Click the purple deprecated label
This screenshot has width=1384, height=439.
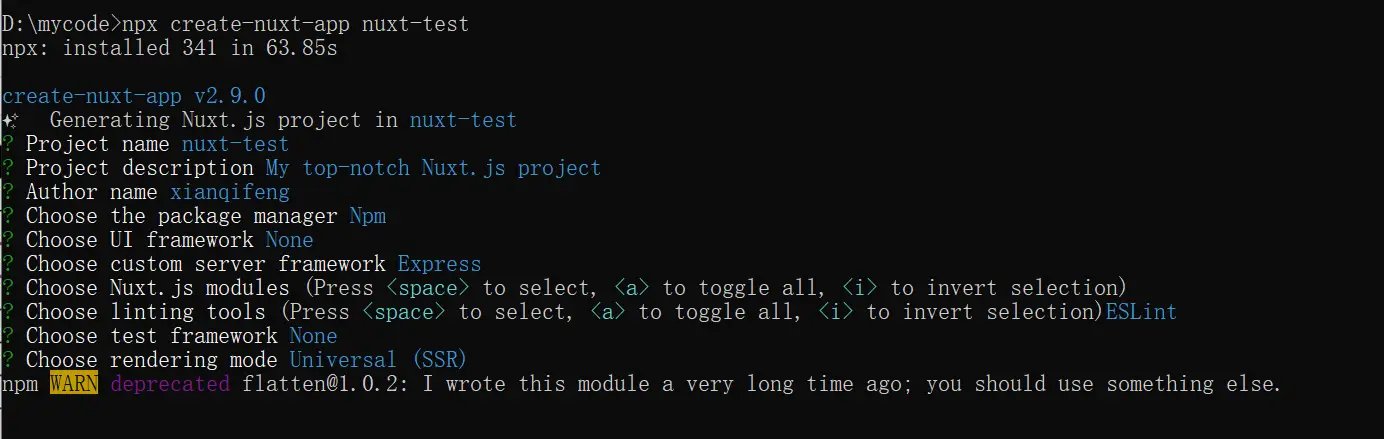[170, 384]
